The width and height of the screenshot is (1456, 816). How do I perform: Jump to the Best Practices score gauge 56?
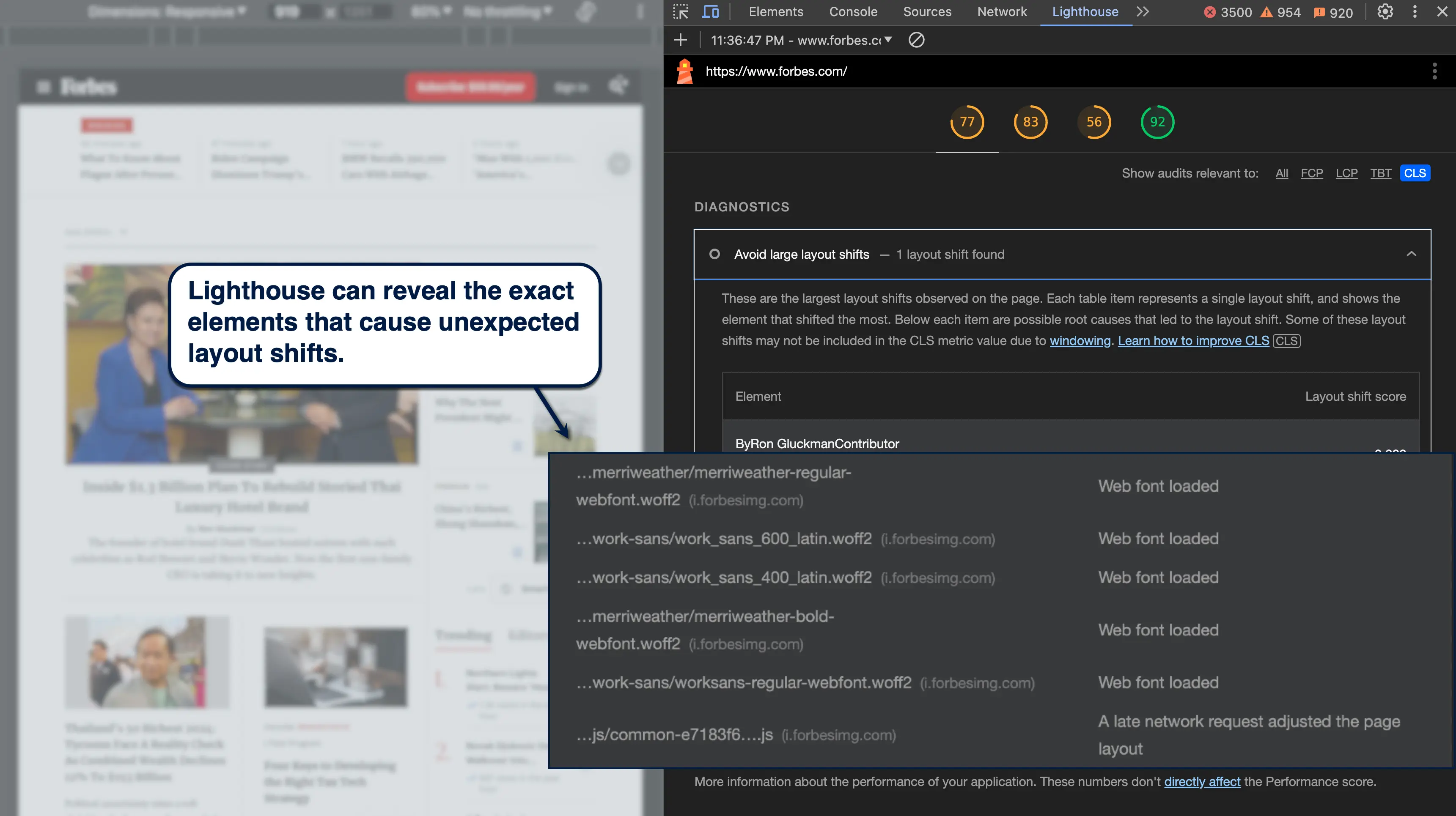tap(1094, 122)
